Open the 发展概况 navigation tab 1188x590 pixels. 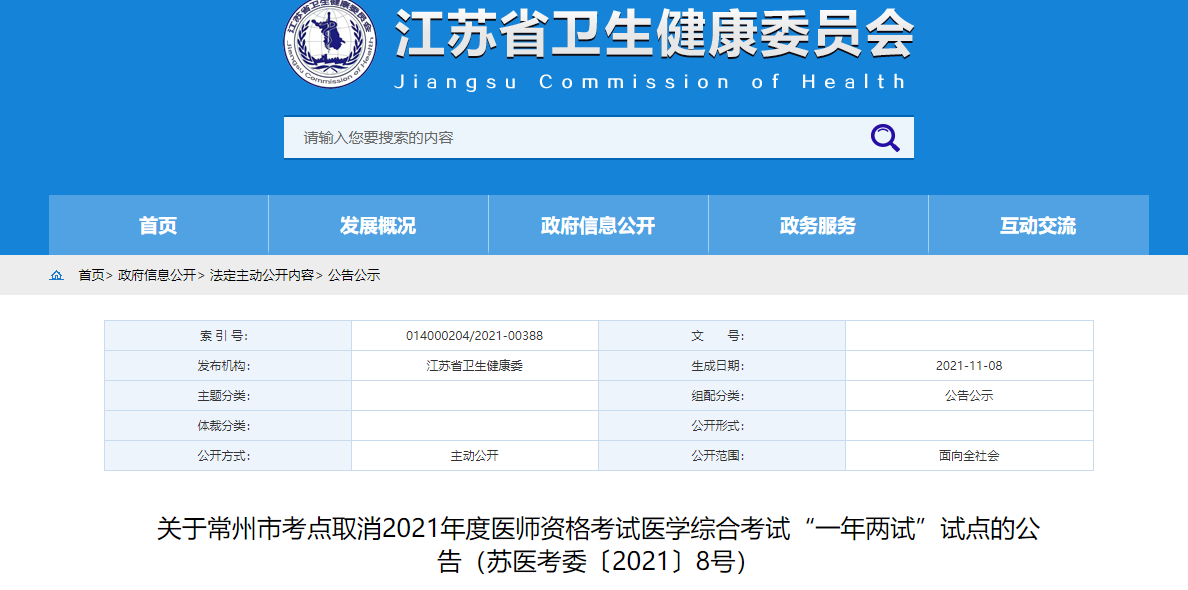tap(378, 225)
